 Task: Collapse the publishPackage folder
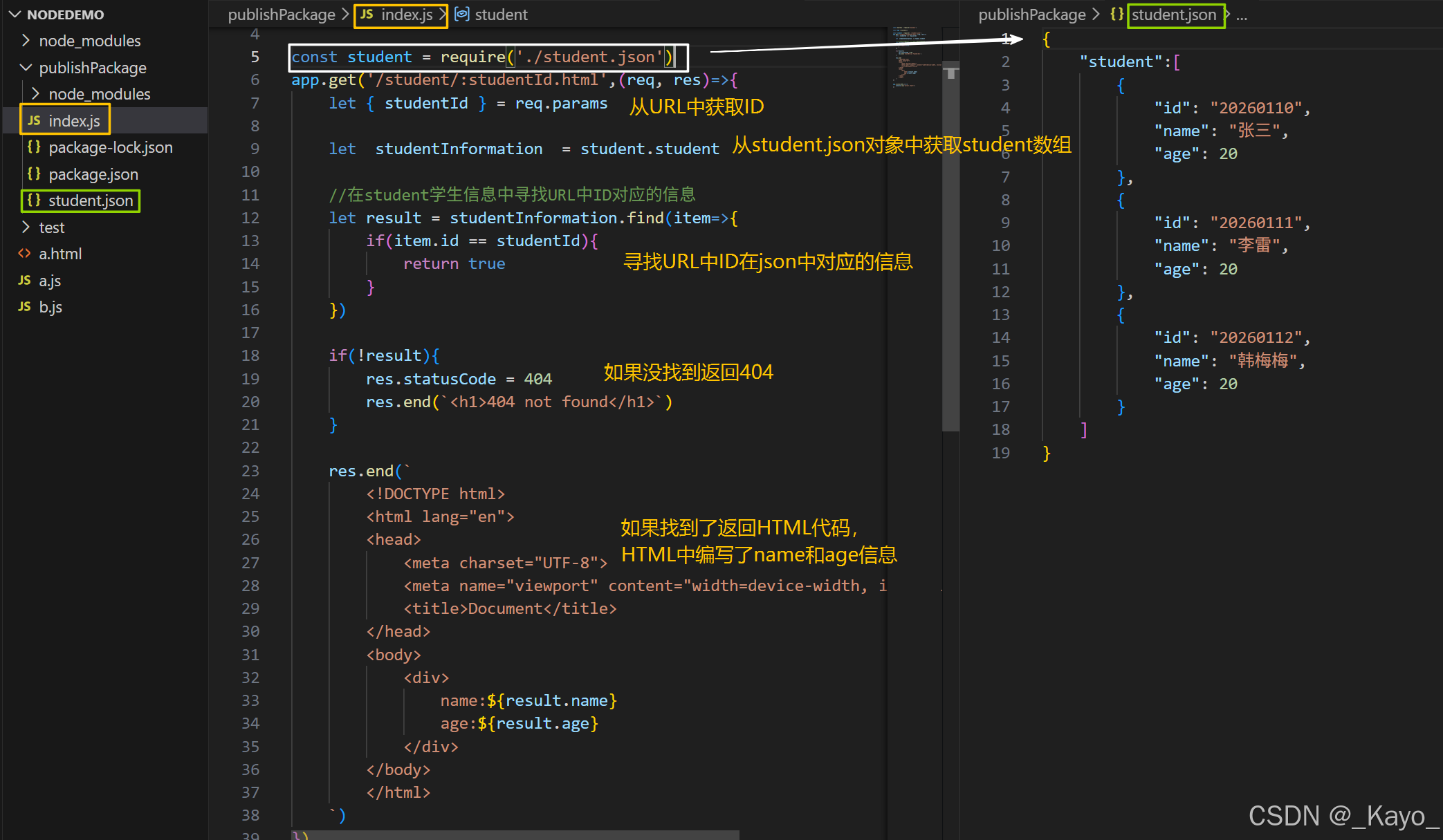click(x=26, y=68)
